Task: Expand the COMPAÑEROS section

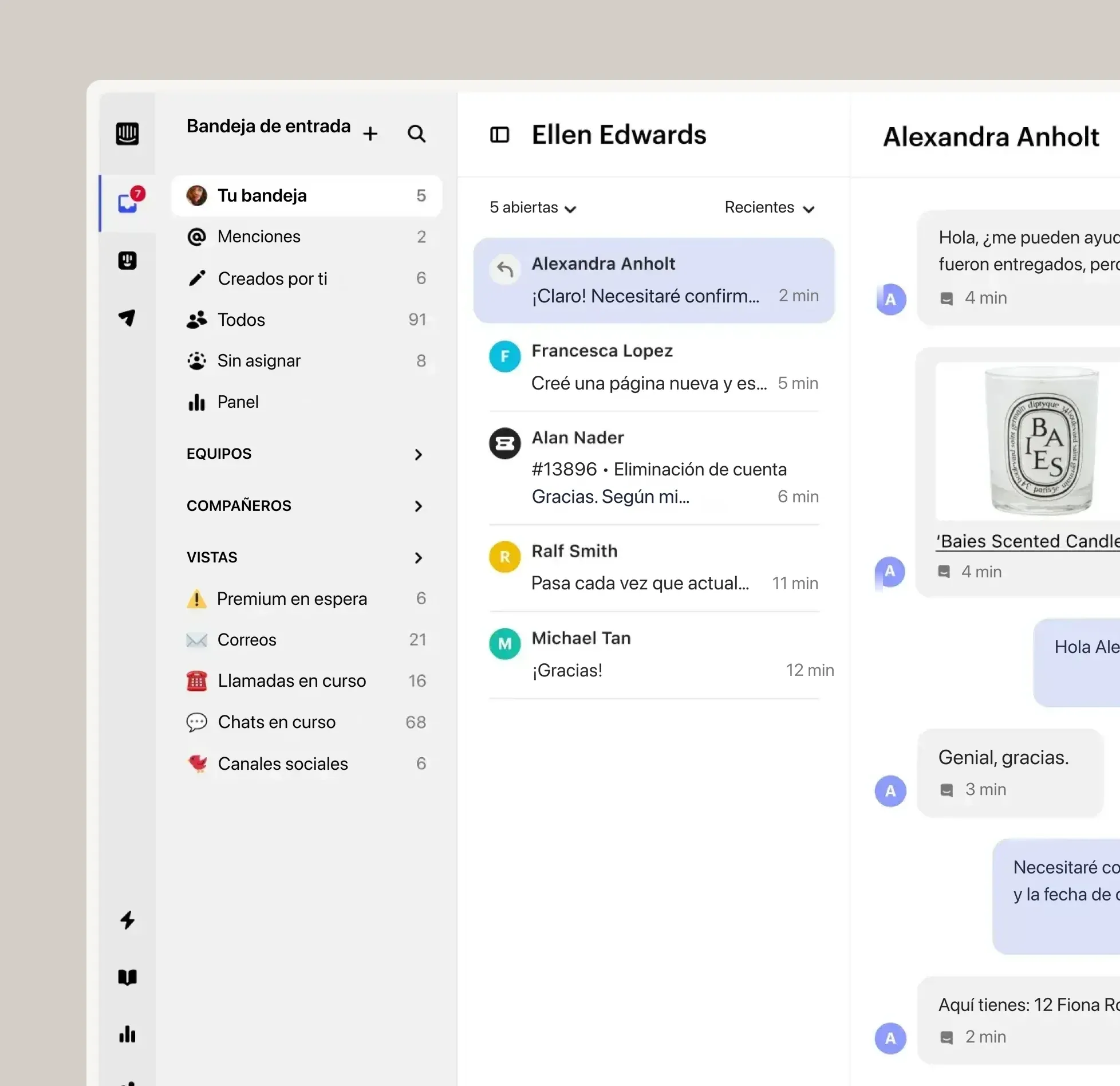Action: coord(306,506)
